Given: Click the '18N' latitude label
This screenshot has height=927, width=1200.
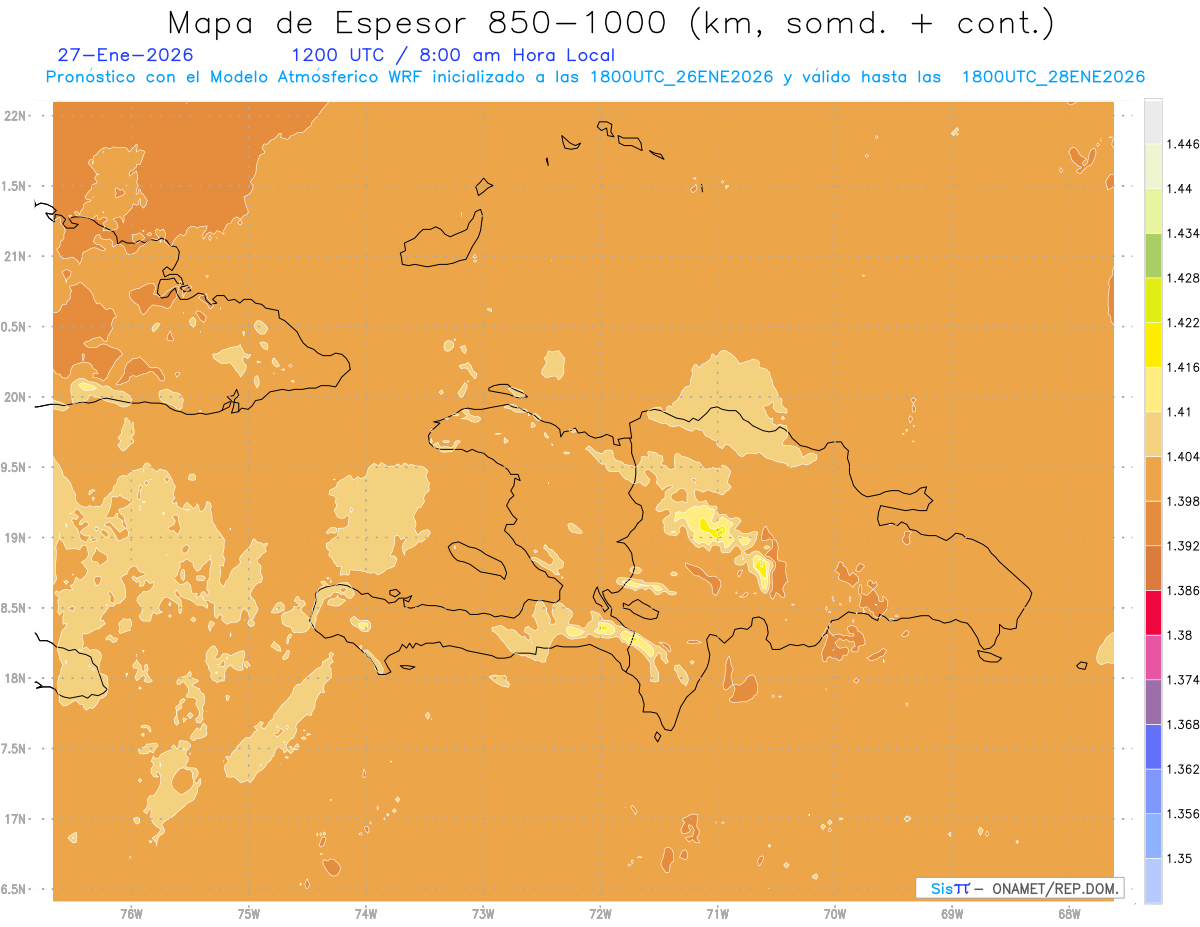Looking at the screenshot, I should coord(16,678).
